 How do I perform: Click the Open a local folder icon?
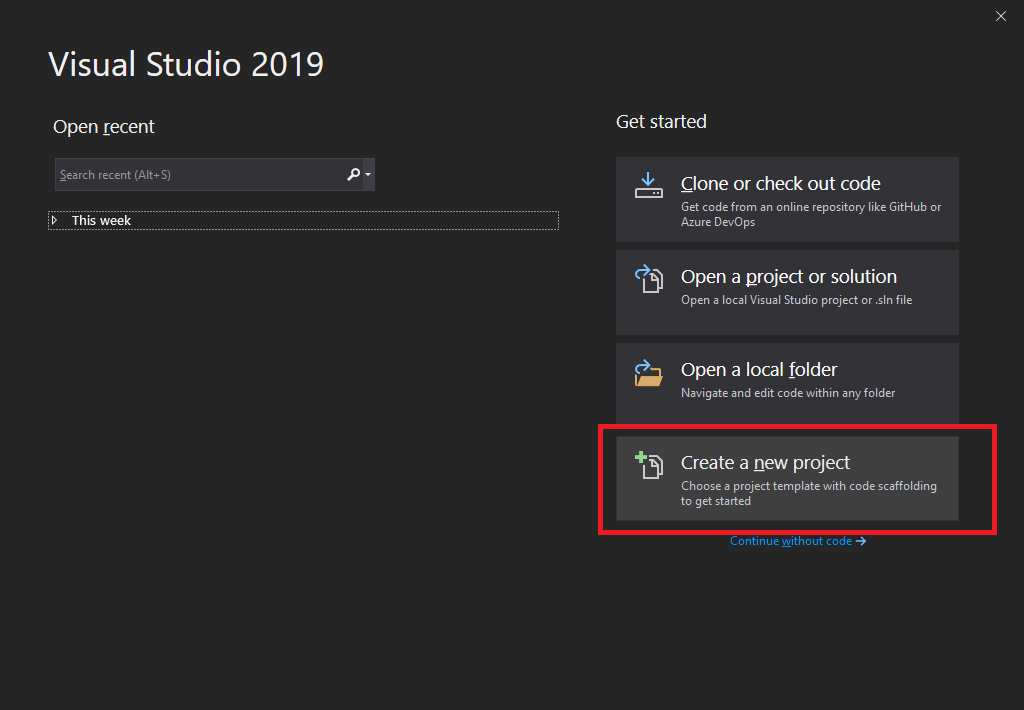click(x=648, y=372)
